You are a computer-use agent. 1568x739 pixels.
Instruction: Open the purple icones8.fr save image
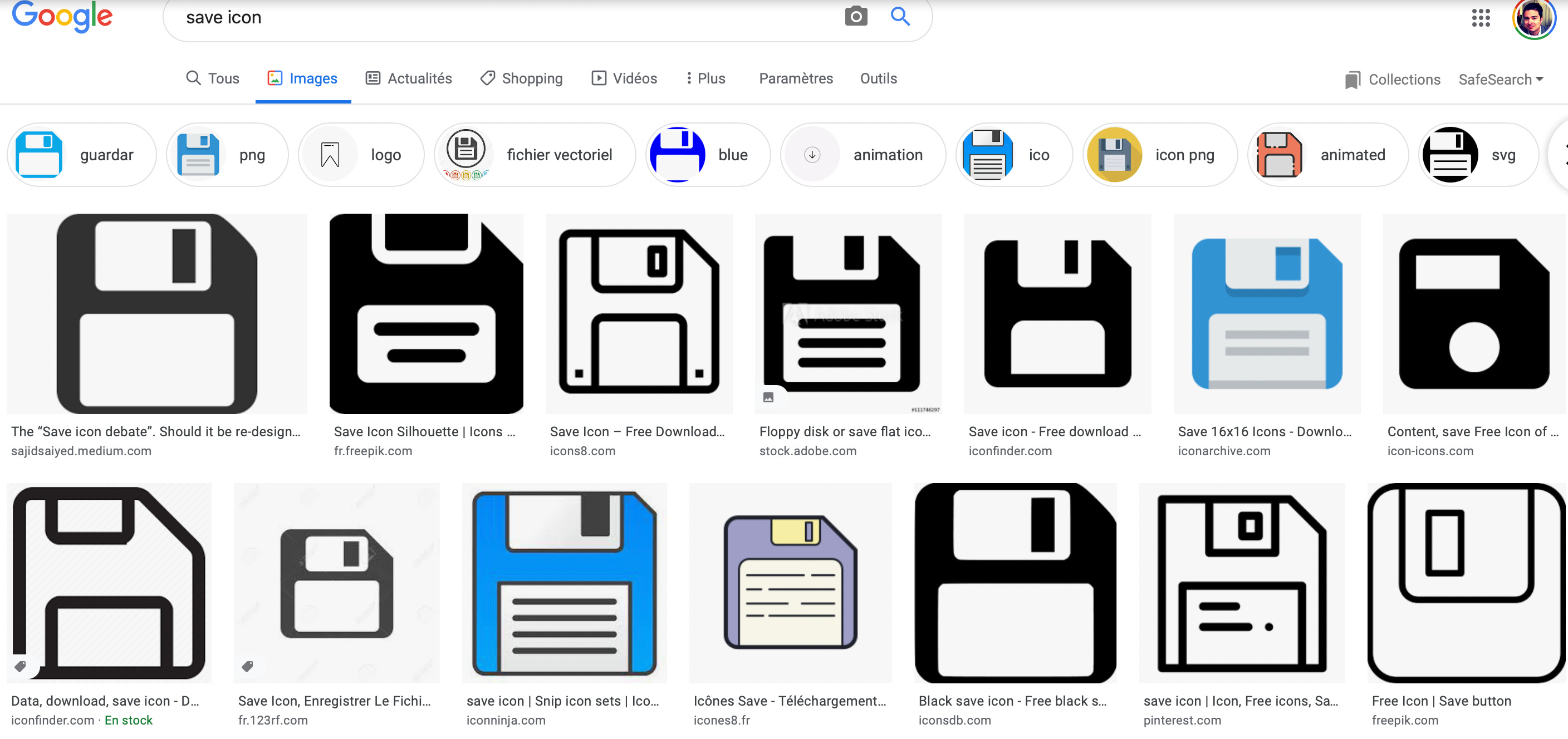pyautogui.click(x=791, y=583)
